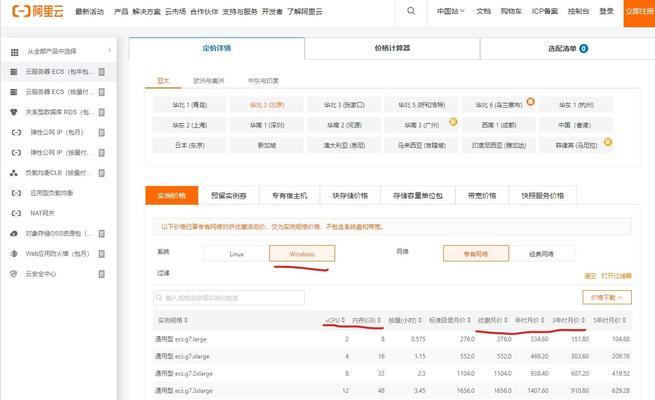Image resolution: width=655 pixels, height=400 pixels.
Task: Open the 块存储价格 tab
Action: coord(350,195)
